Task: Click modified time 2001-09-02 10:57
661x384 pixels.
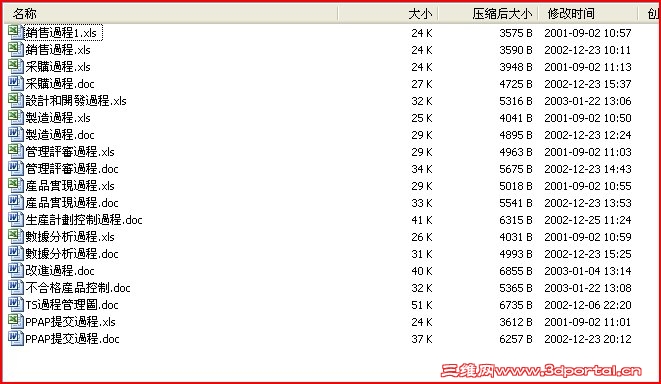Action: point(588,33)
